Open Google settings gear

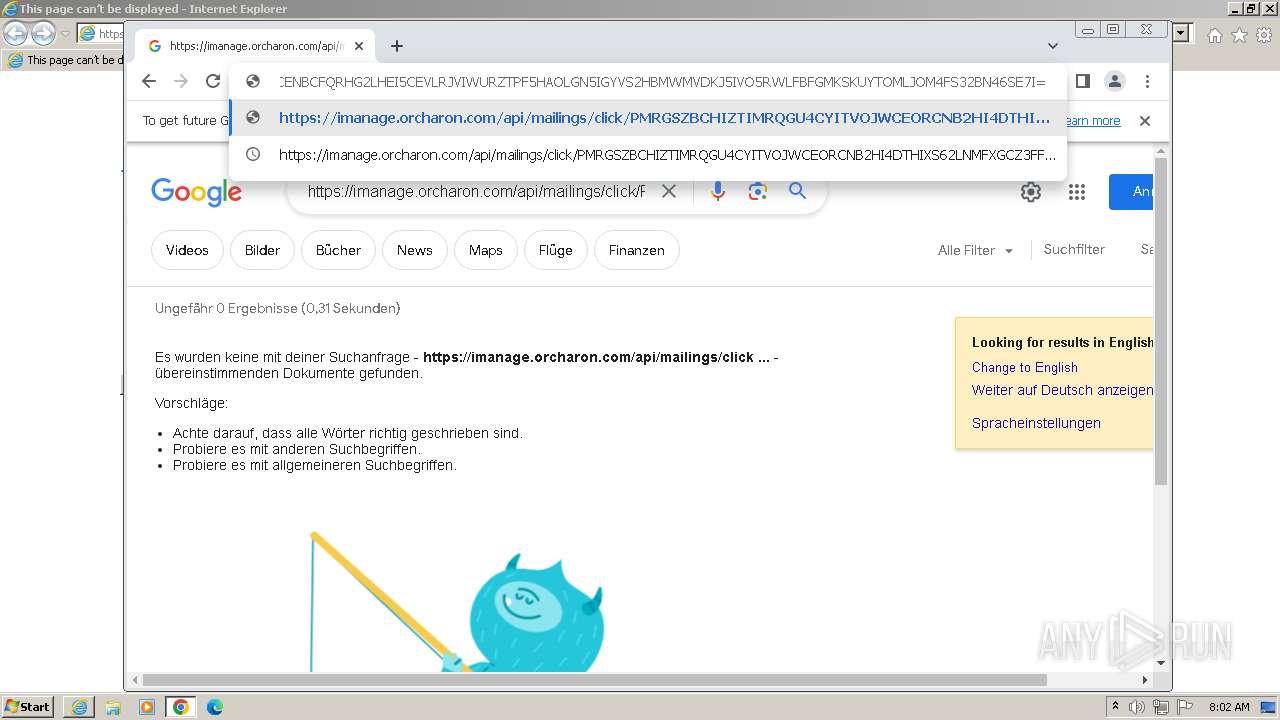click(x=1031, y=192)
